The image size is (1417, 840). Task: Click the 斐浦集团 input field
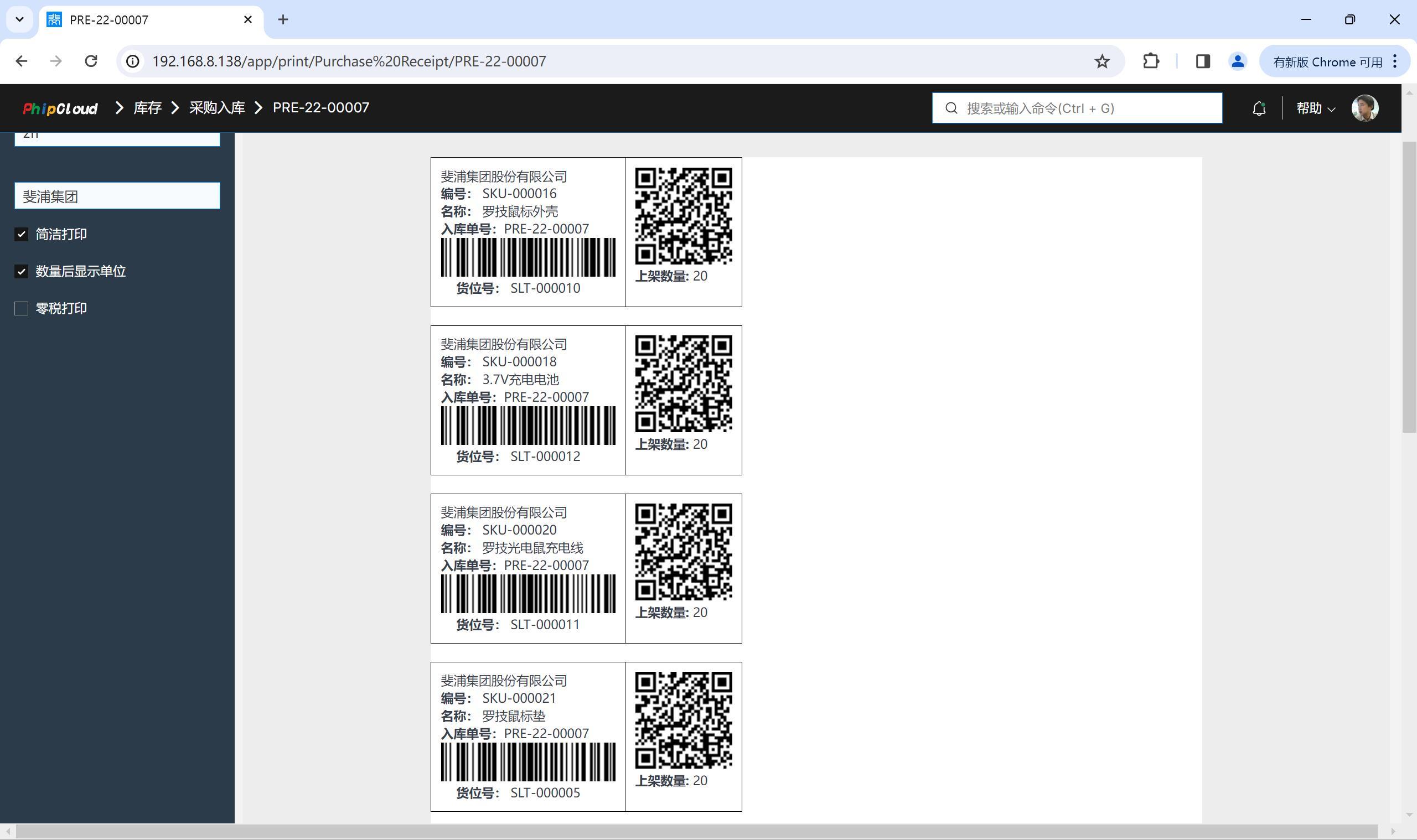[117, 196]
